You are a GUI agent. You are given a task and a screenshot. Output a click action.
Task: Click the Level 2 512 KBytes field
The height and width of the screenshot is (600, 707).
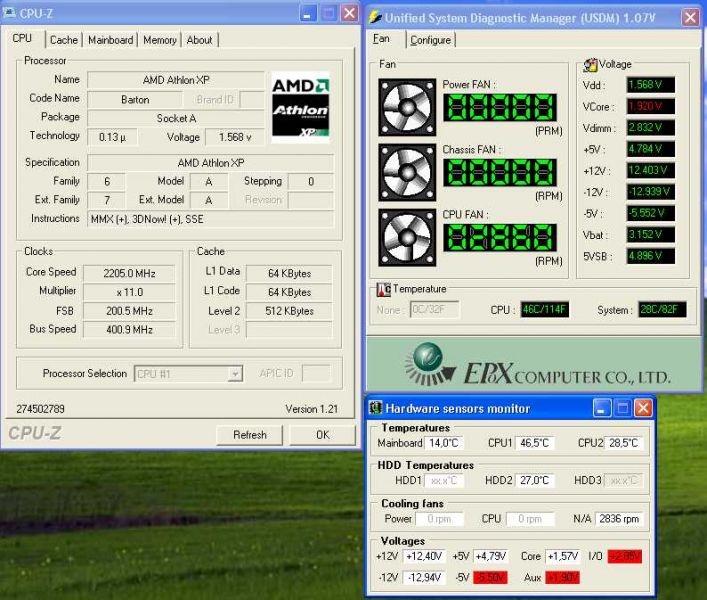coord(289,311)
